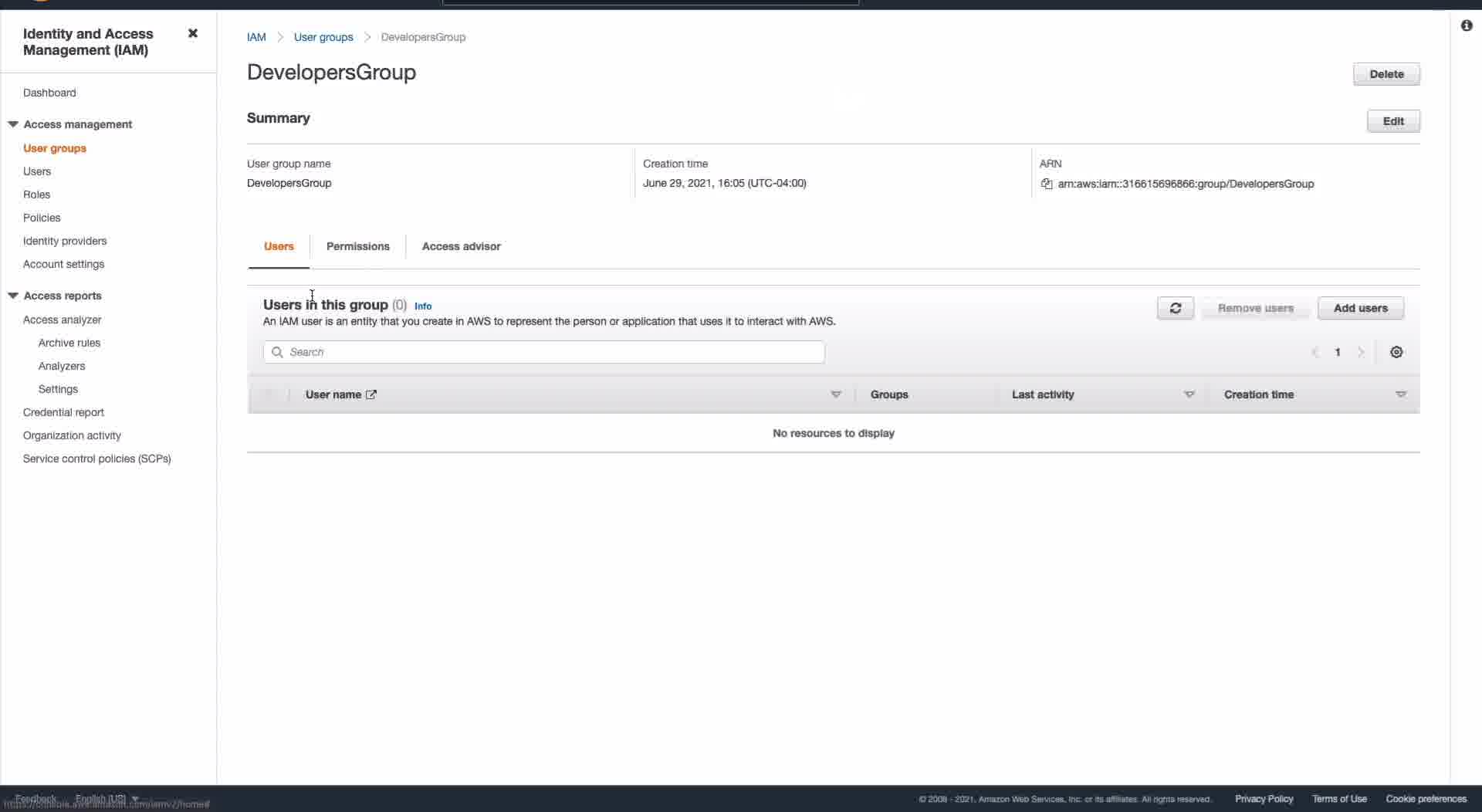Navigate to User groups breadcrumb link

pos(323,37)
